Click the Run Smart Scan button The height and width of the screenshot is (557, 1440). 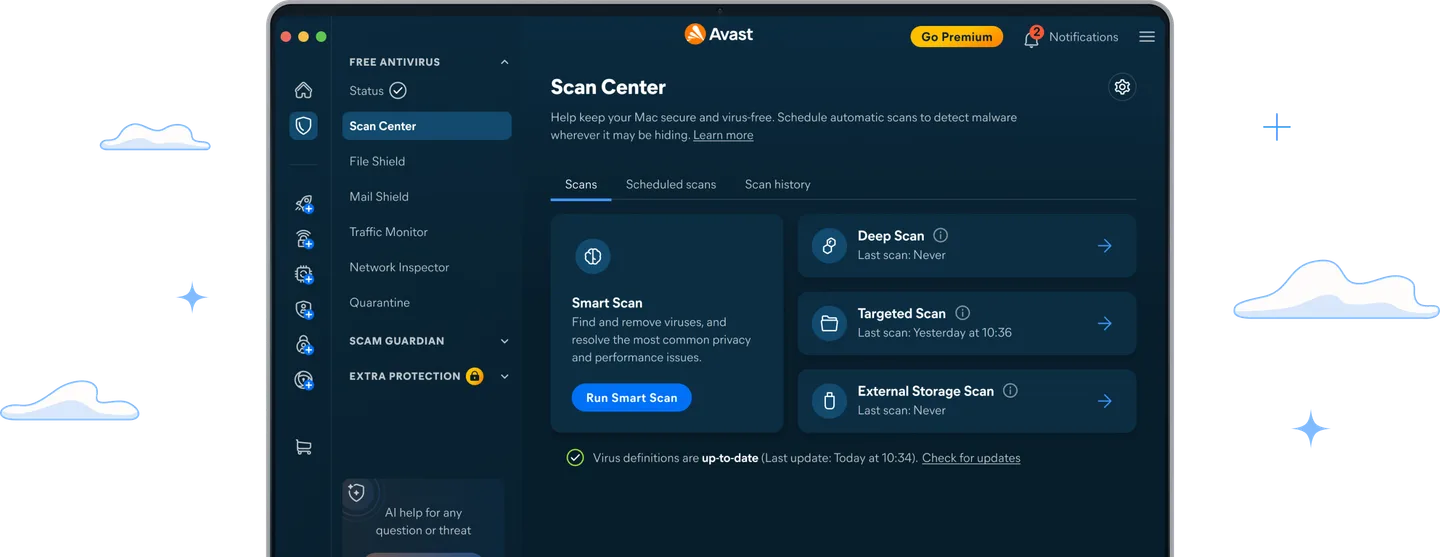point(631,398)
